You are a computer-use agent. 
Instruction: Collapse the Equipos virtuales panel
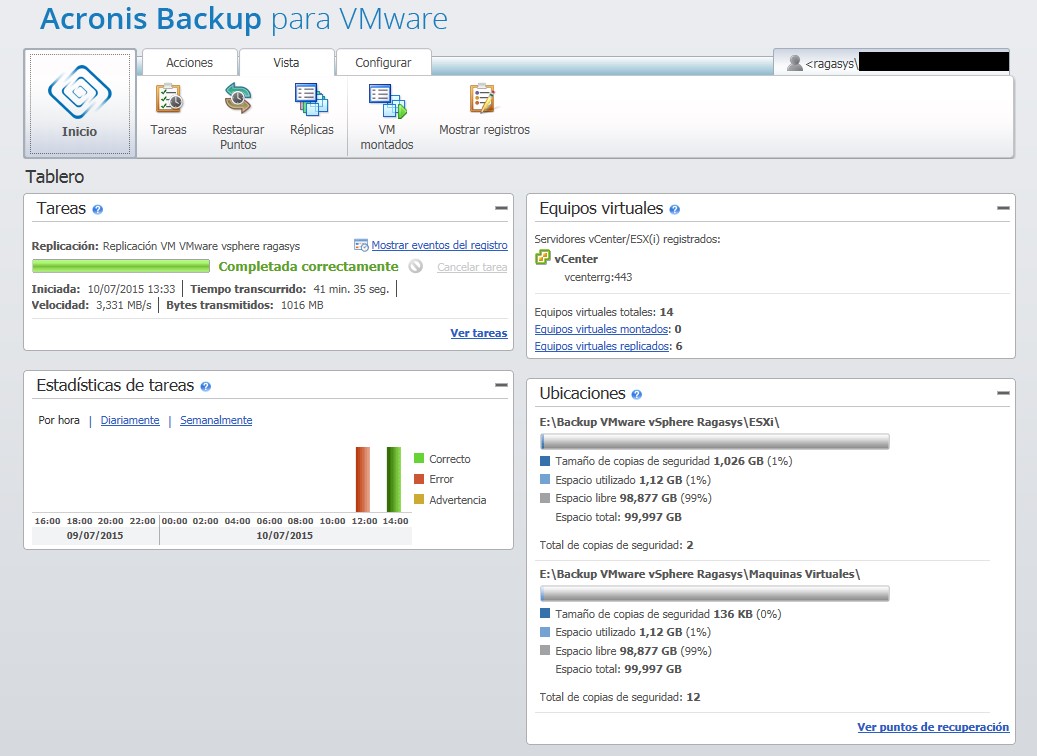1003,208
